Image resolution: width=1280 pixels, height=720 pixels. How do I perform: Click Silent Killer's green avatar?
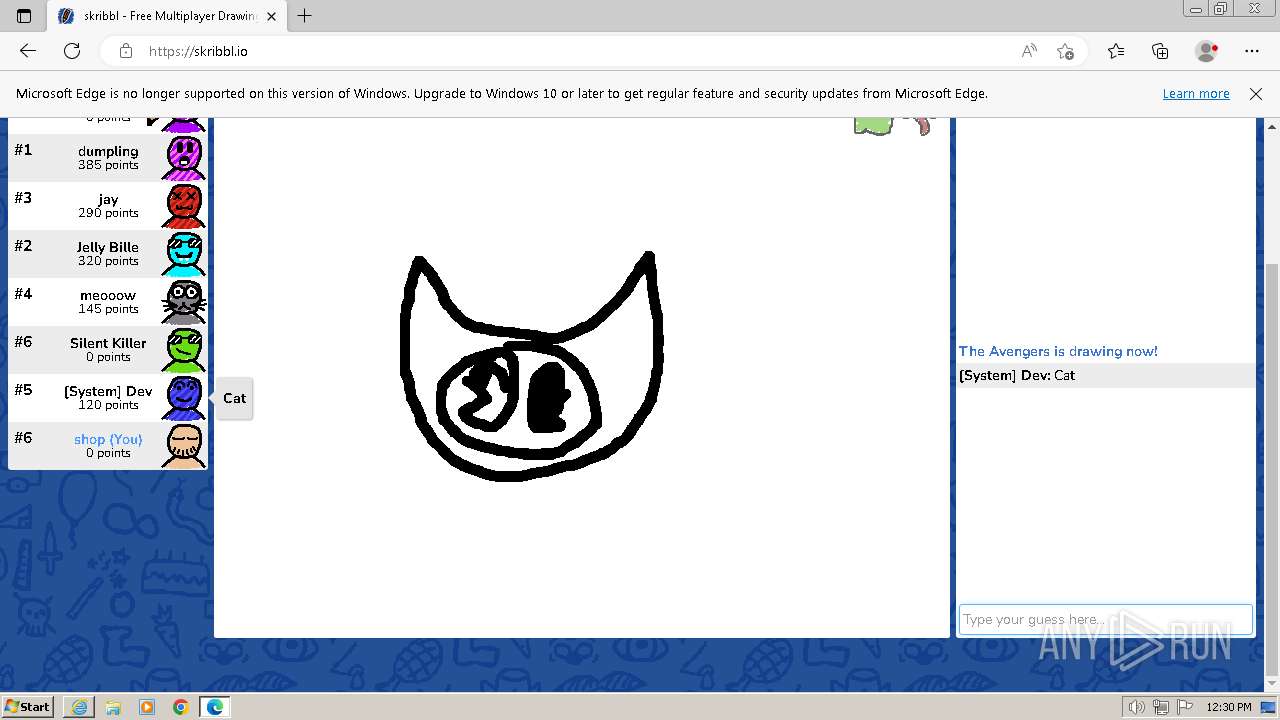tap(184, 350)
